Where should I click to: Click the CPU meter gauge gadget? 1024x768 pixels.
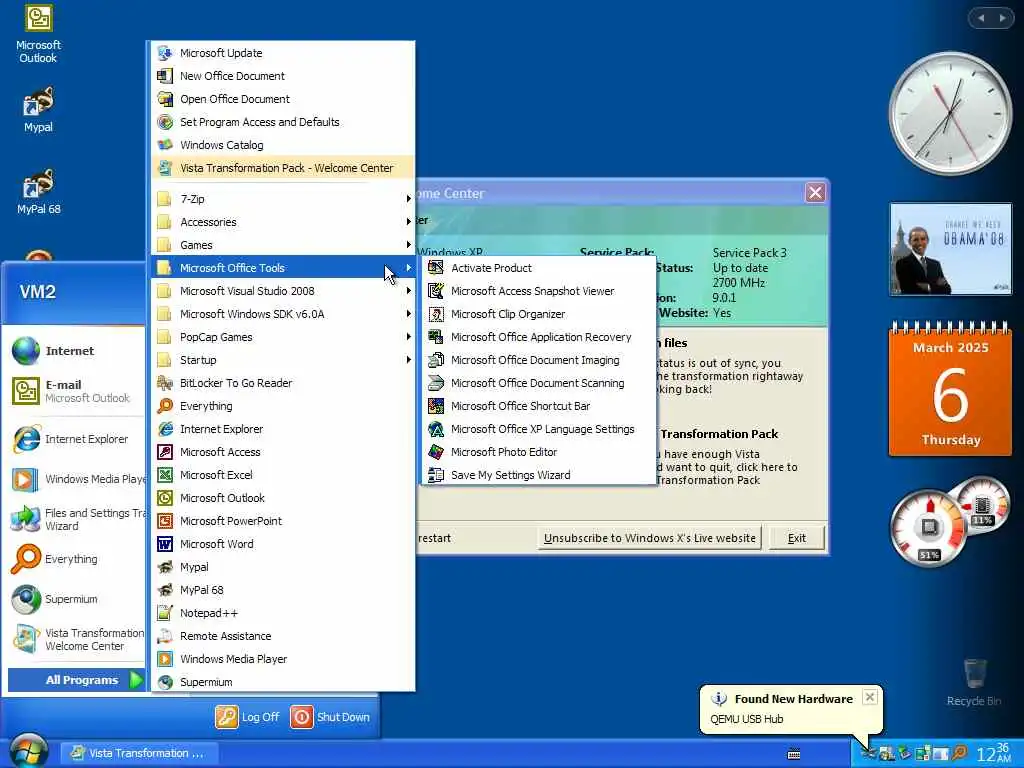(930, 528)
